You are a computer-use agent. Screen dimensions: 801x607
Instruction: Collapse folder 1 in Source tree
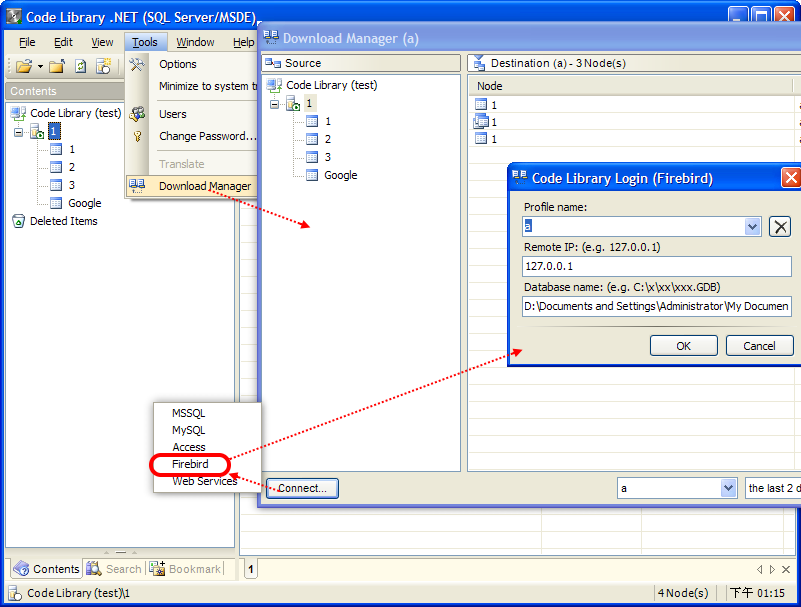[274, 104]
